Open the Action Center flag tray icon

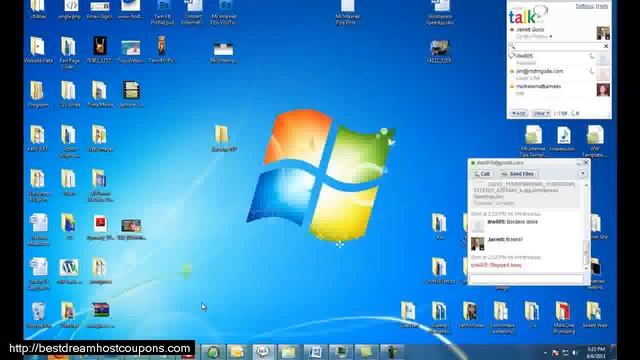coord(555,353)
